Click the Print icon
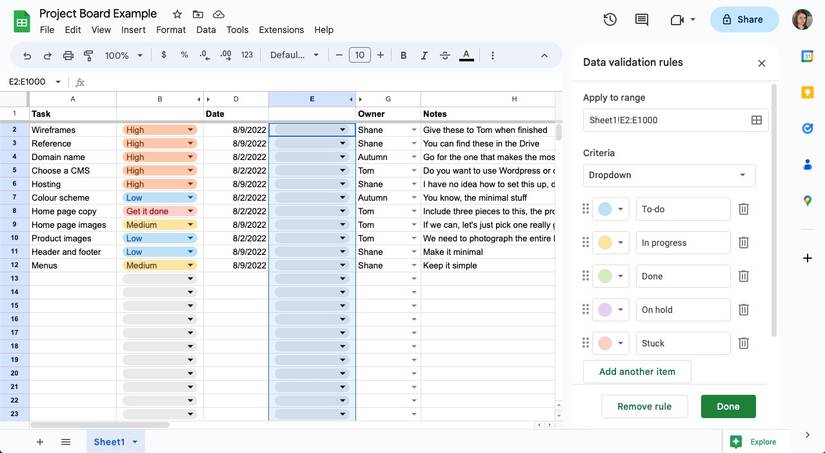Screen dimensions: 825x453 [x=68, y=55]
